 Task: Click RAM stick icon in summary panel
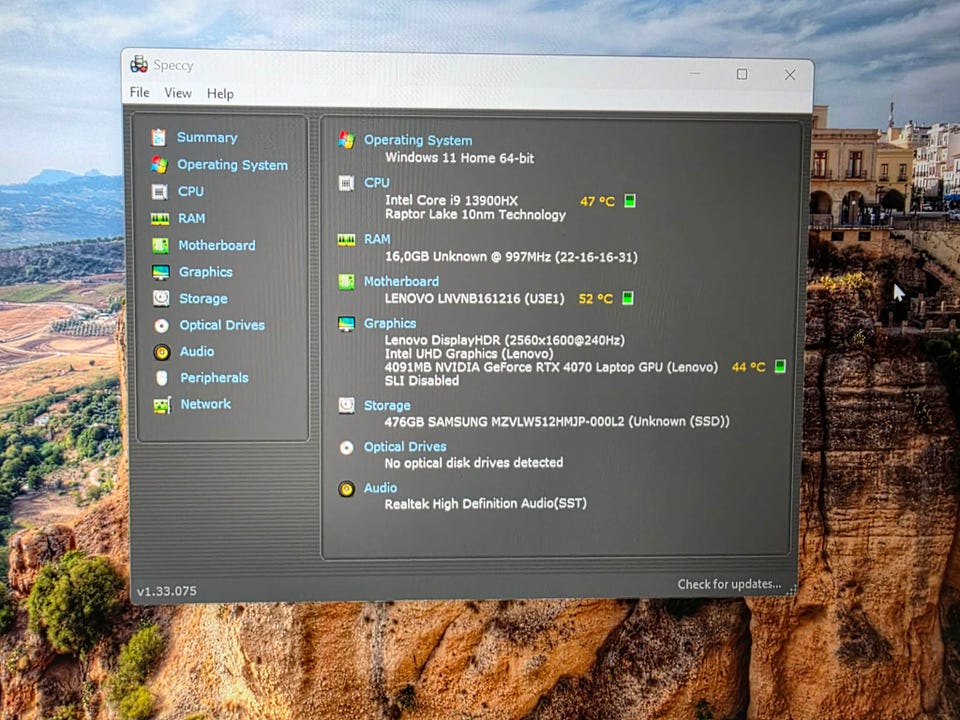[347, 239]
